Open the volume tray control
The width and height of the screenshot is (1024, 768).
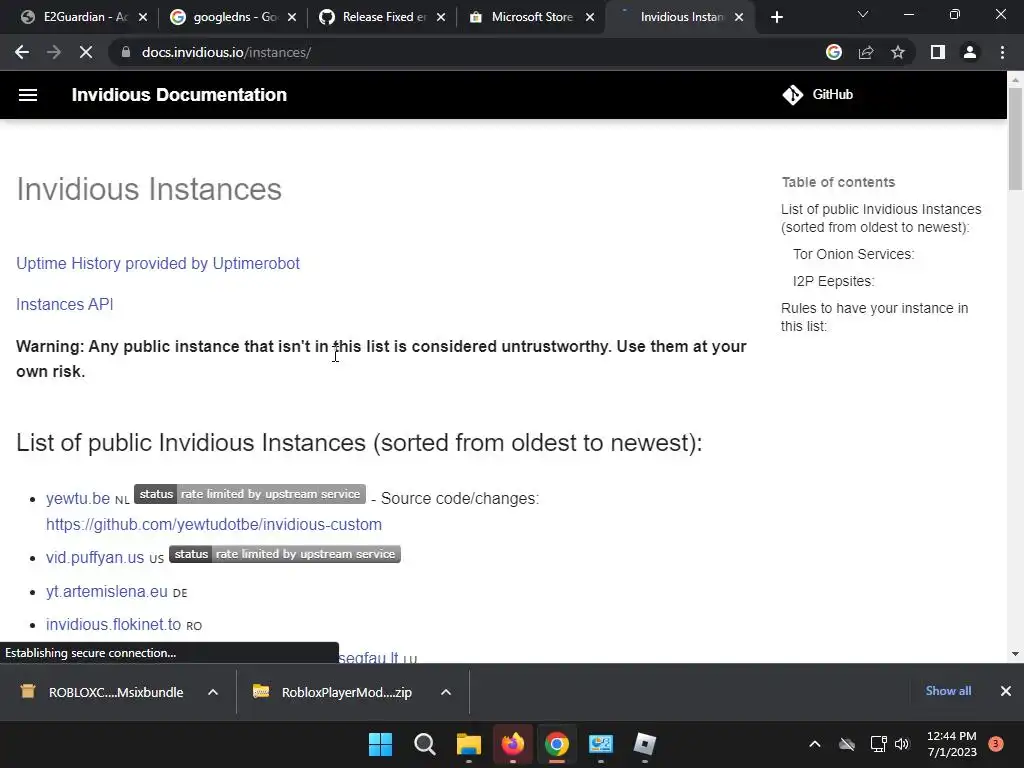(902, 744)
